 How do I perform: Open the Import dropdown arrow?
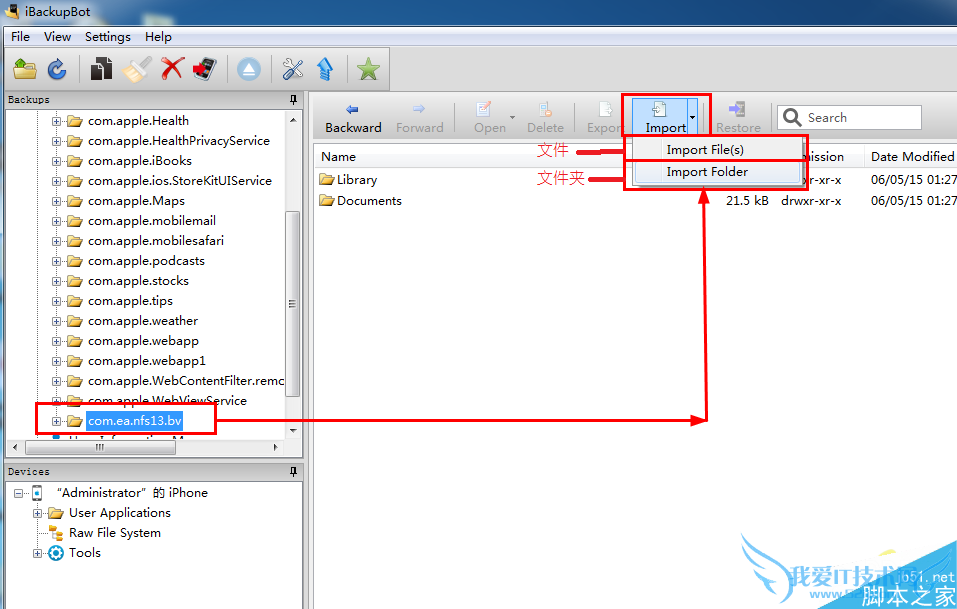tap(692, 118)
